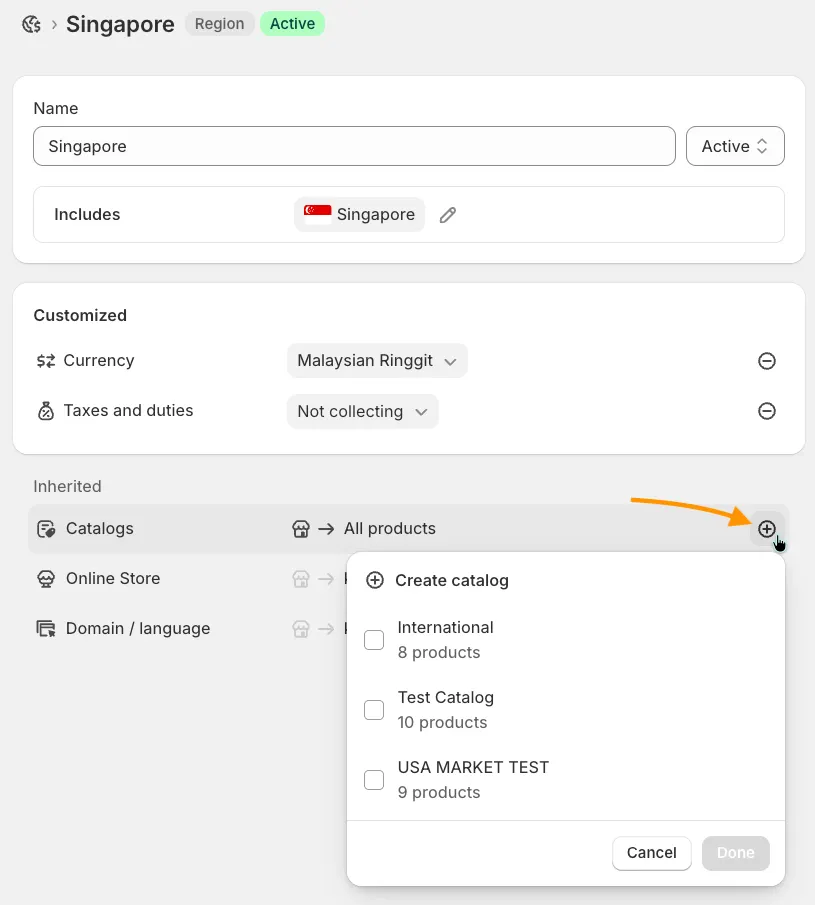Open the Active status dropdown
The width and height of the screenshot is (815, 905).
point(735,146)
